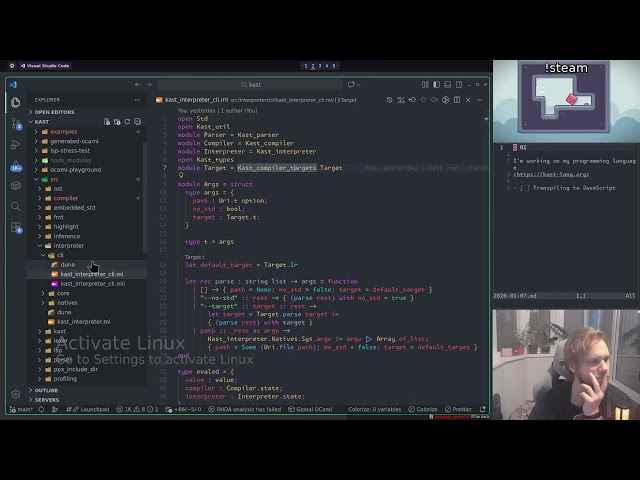The width and height of the screenshot is (640, 480).
Task: Toggle Primary Side Bar visibility
Action: pos(437,84)
